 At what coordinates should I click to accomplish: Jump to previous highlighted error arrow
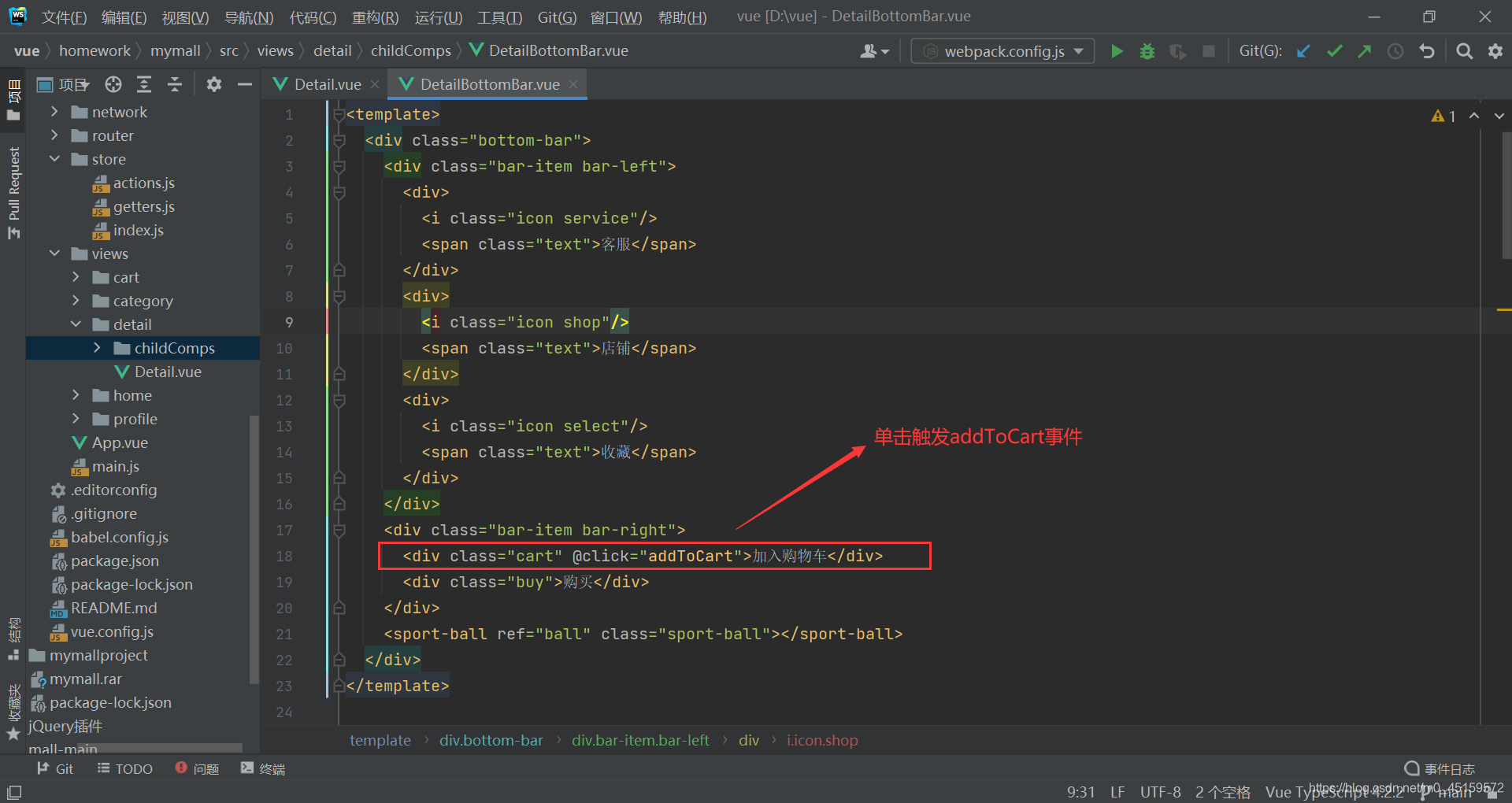click(1474, 116)
